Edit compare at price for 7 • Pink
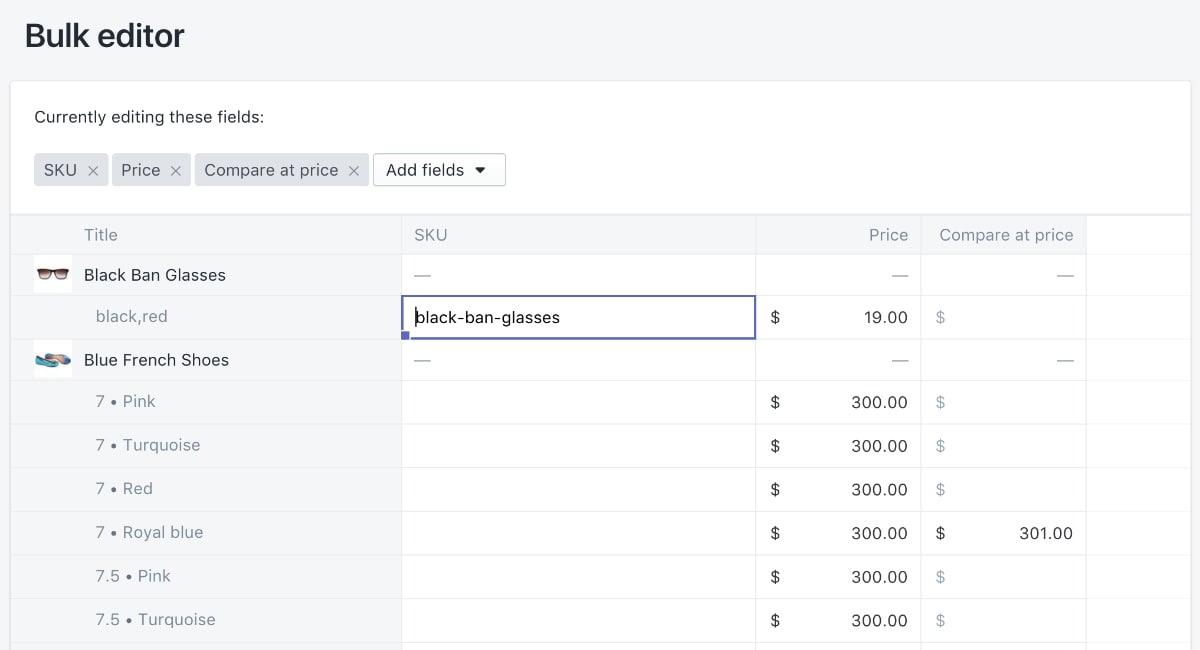The image size is (1200, 650). coord(1003,402)
